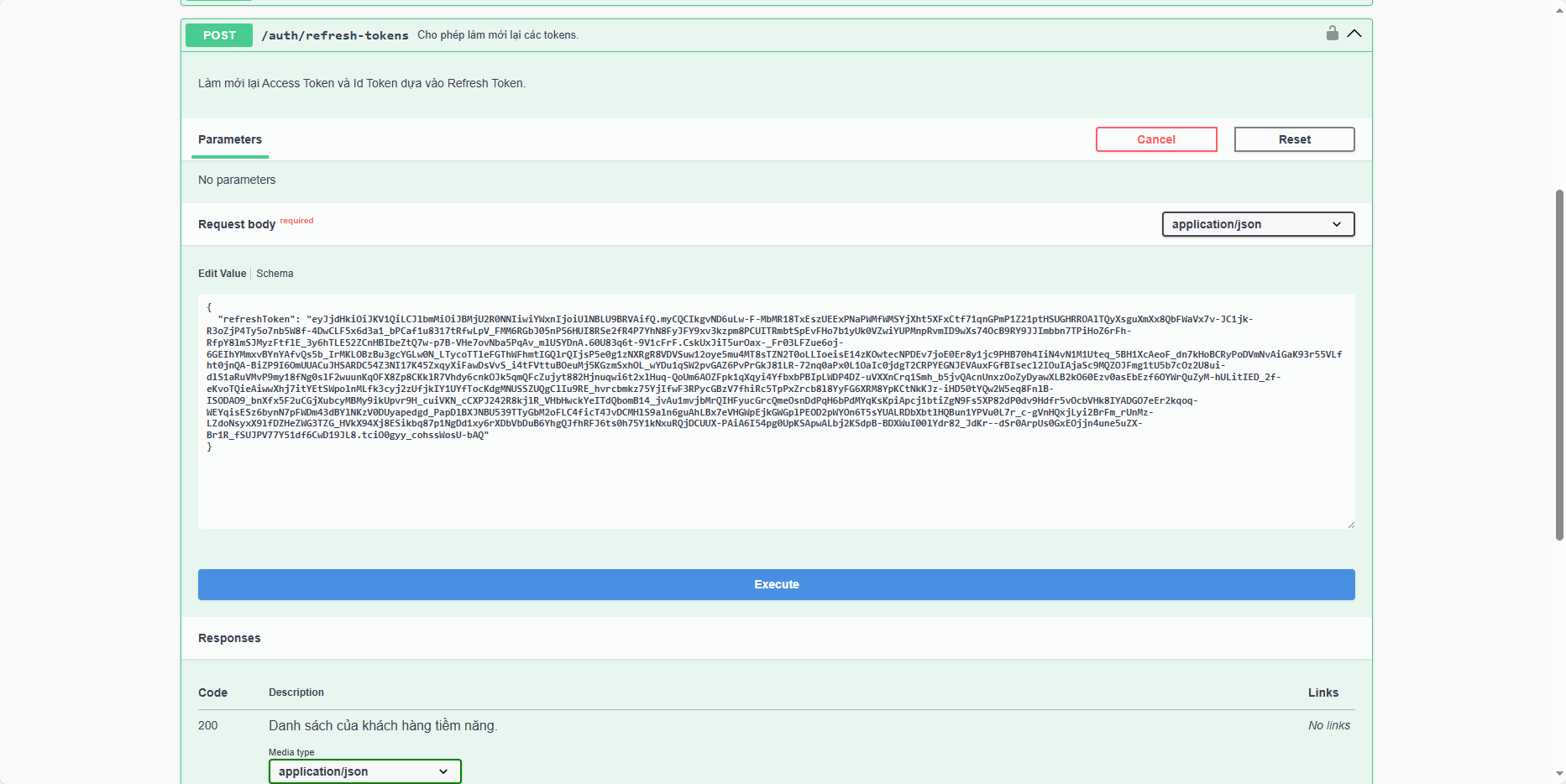The height and width of the screenshot is (784, 1566).
Task: Click the authorization lock icon
Action: coord(1332,34)
